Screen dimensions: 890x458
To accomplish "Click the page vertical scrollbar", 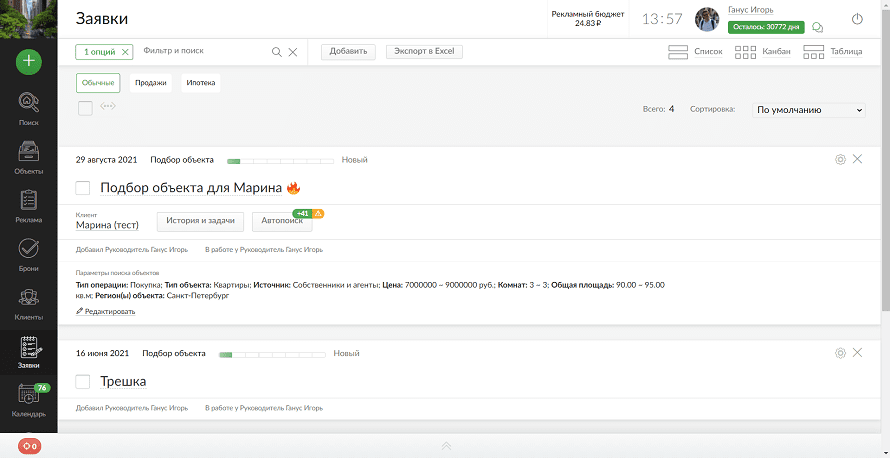I will coord(885,159).
